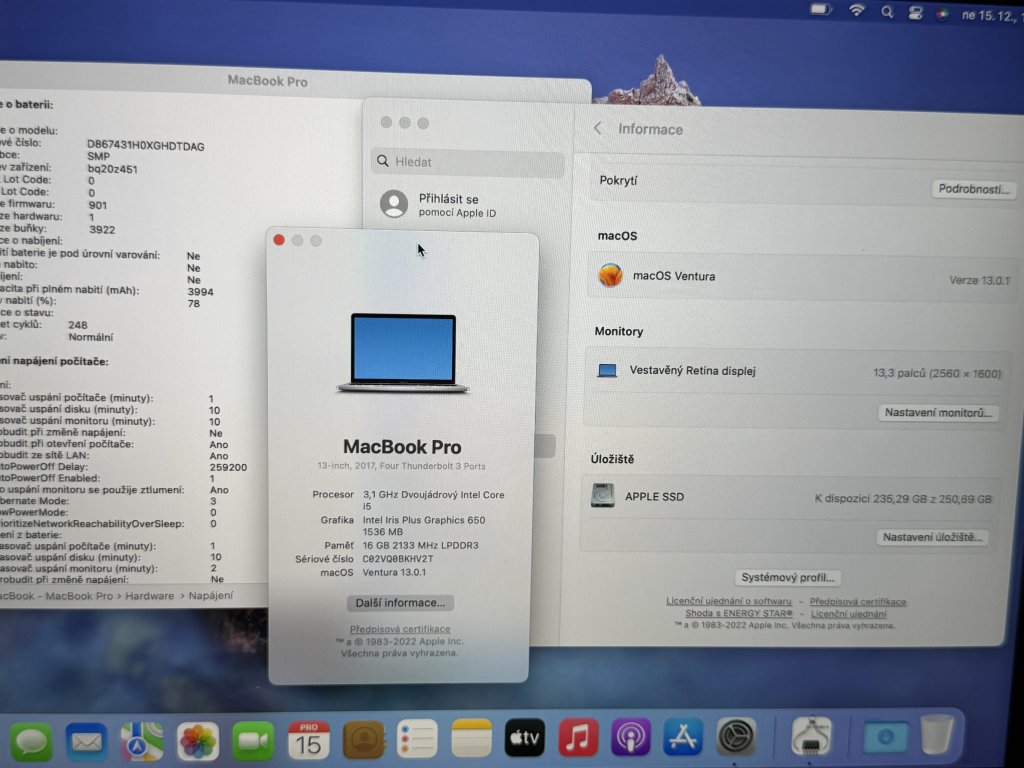Open Nastavení úložiště… button

(932, 537)
